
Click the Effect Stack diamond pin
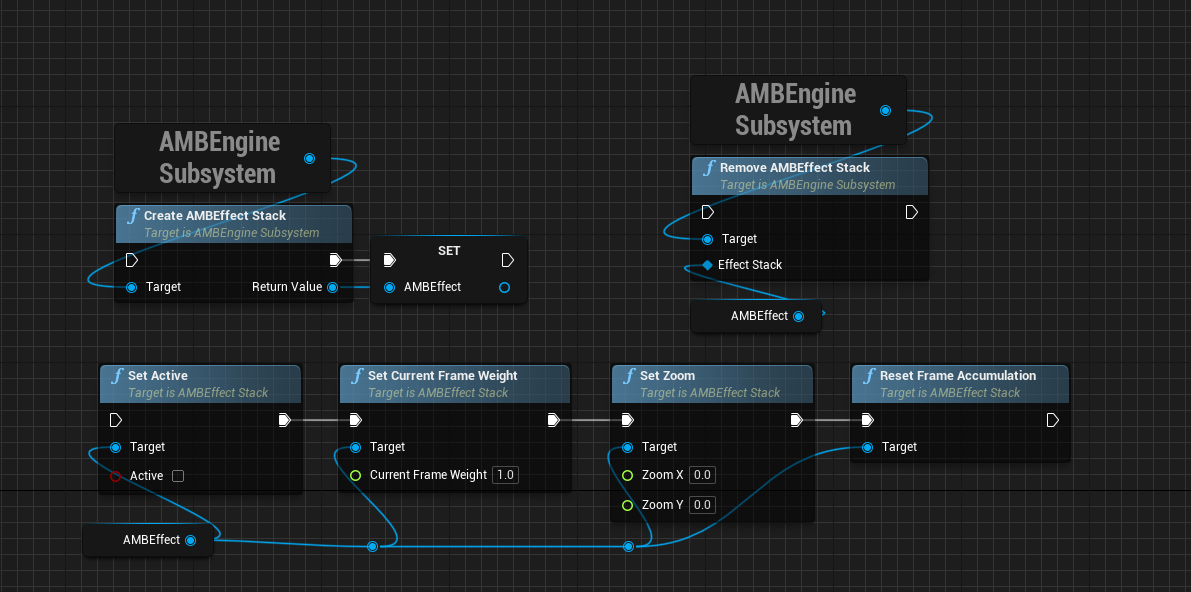pos(707,264)
